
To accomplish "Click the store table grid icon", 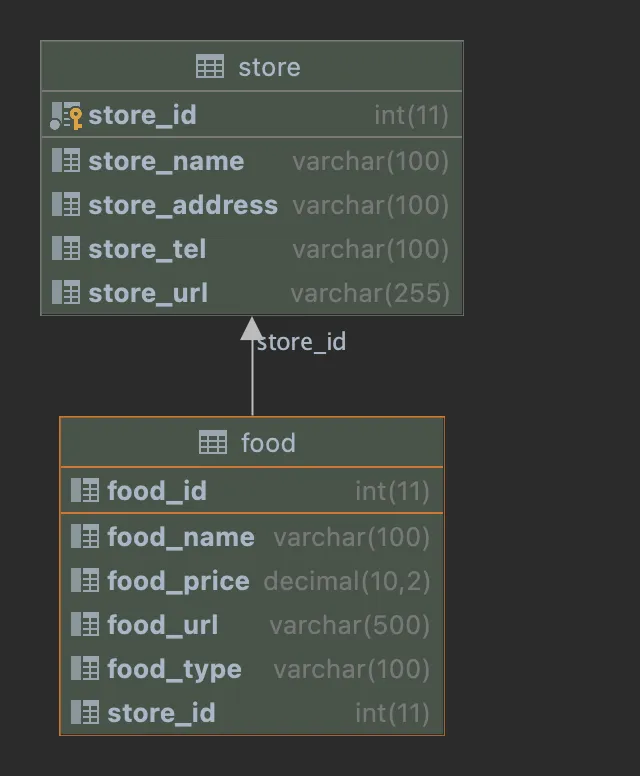I will [x=210, y=66].
